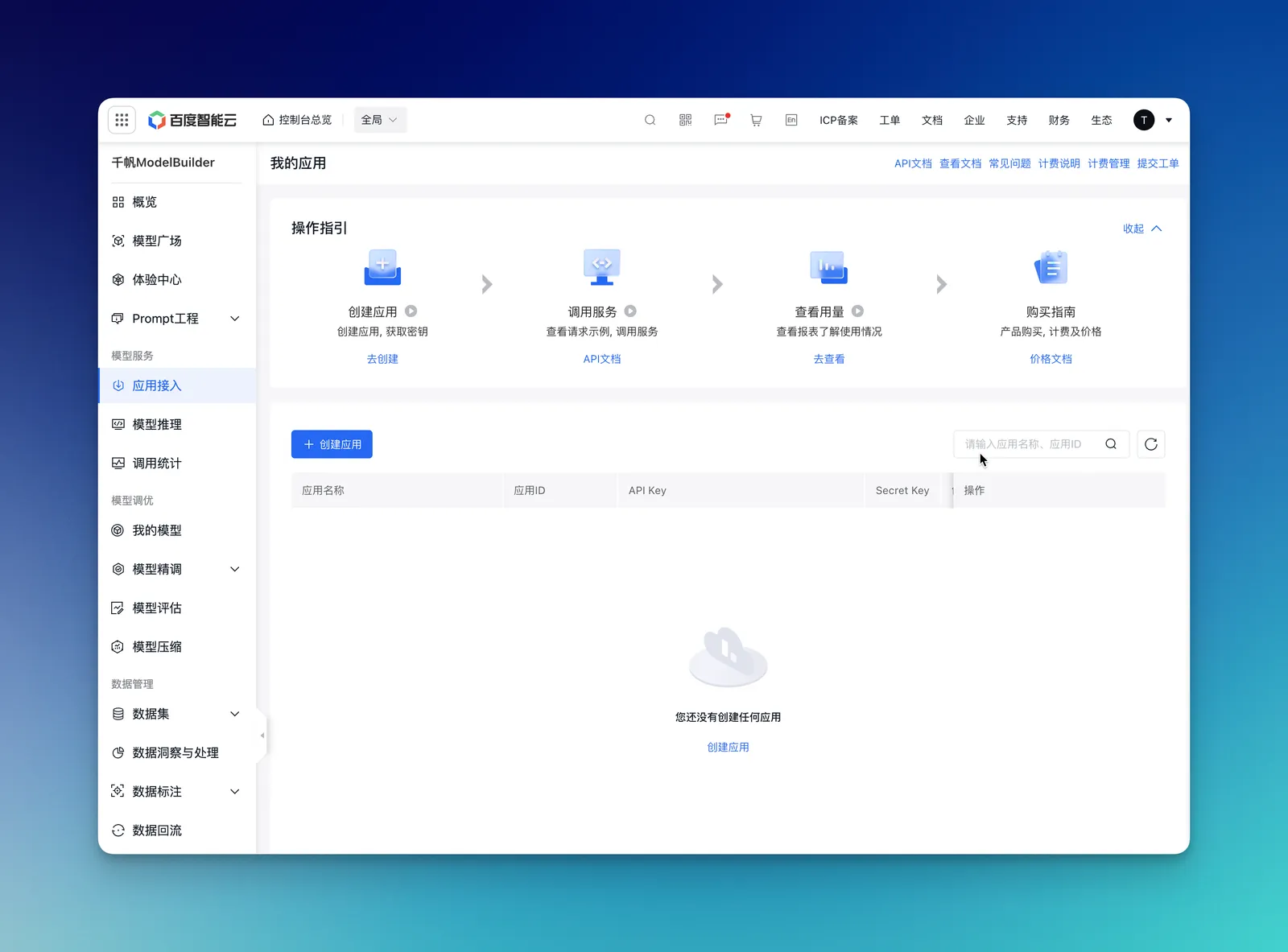
Task: Open 财务 in top menu
Action: point(1059,120)
